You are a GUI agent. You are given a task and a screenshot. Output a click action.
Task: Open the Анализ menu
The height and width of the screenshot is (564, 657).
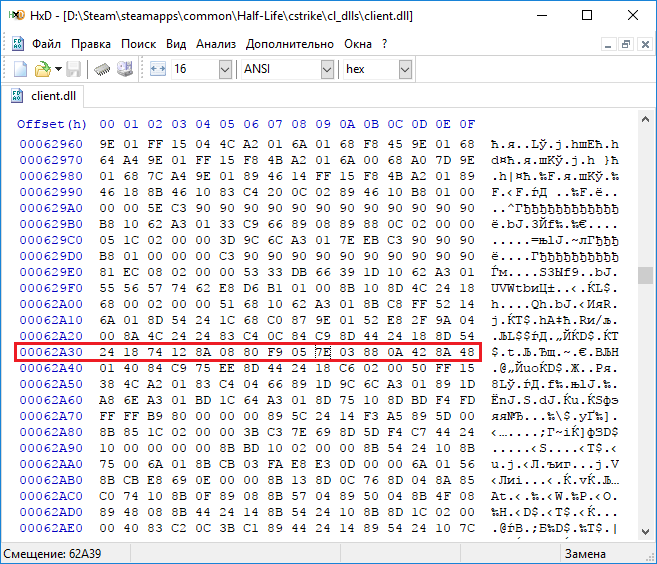[x=216, y=44]
